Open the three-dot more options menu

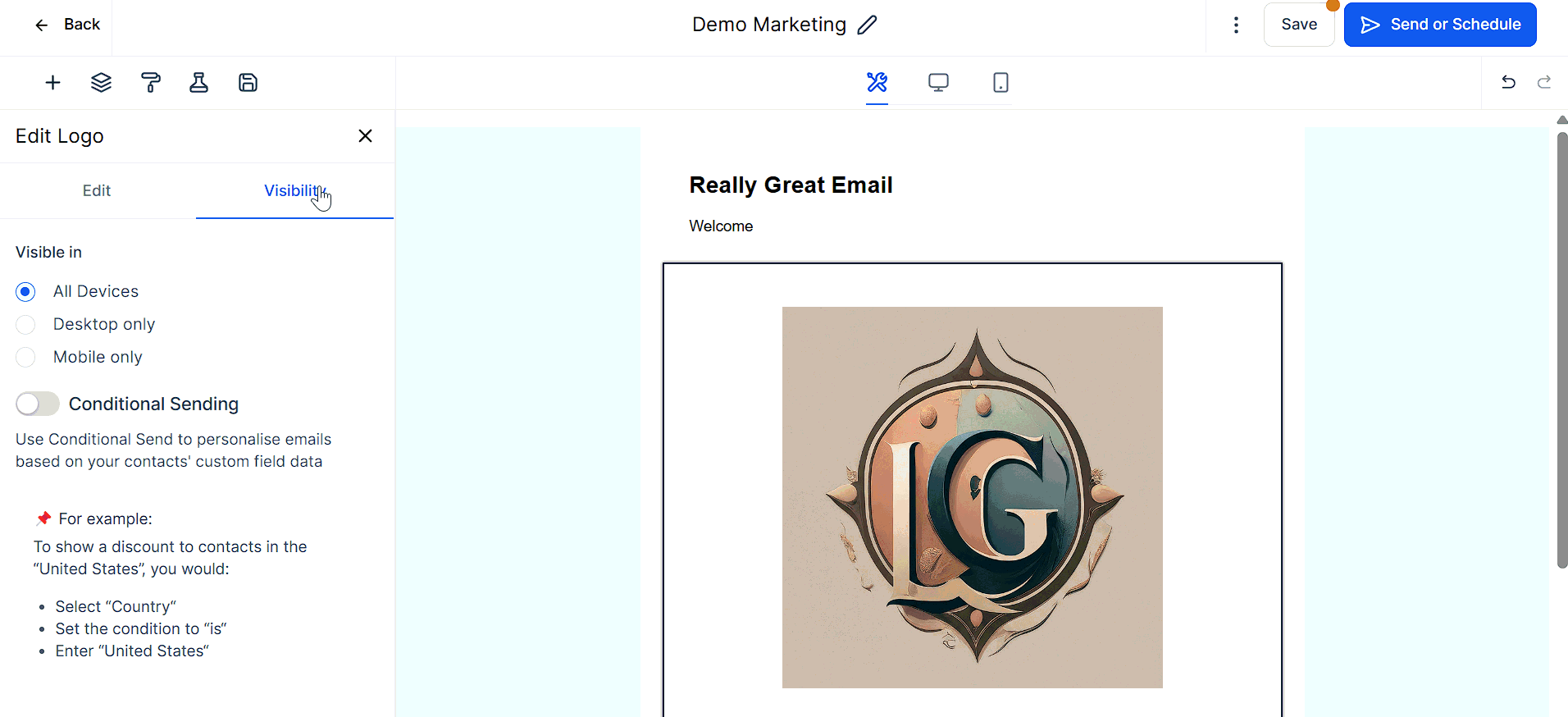(x=1236, y=25)
